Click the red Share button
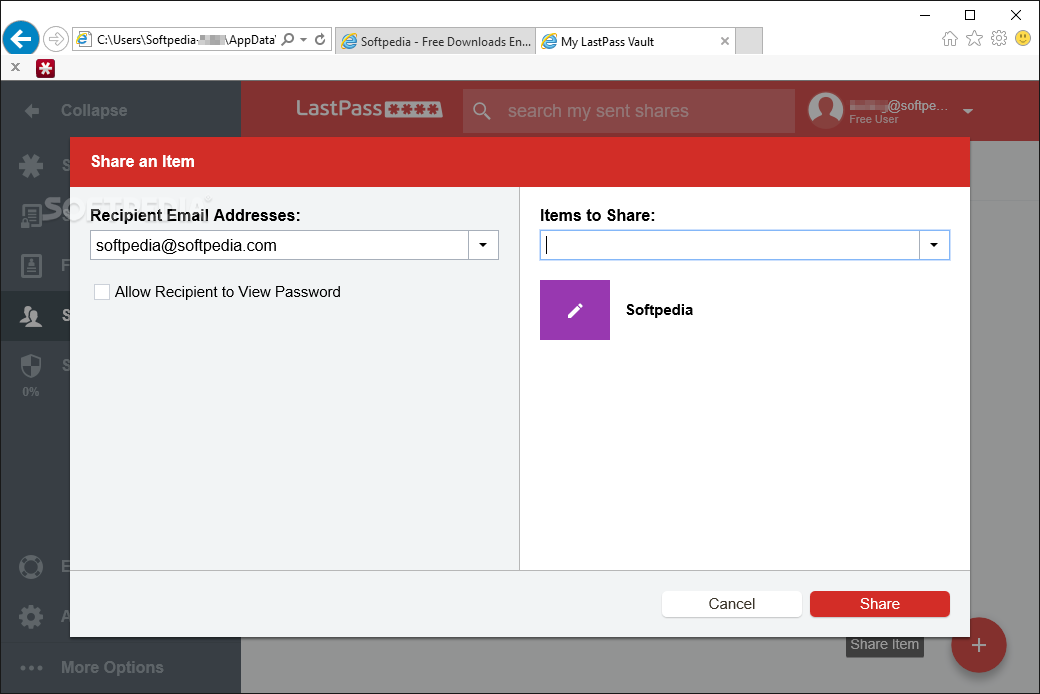This screenshot has width=1040, height=694. 879,604
